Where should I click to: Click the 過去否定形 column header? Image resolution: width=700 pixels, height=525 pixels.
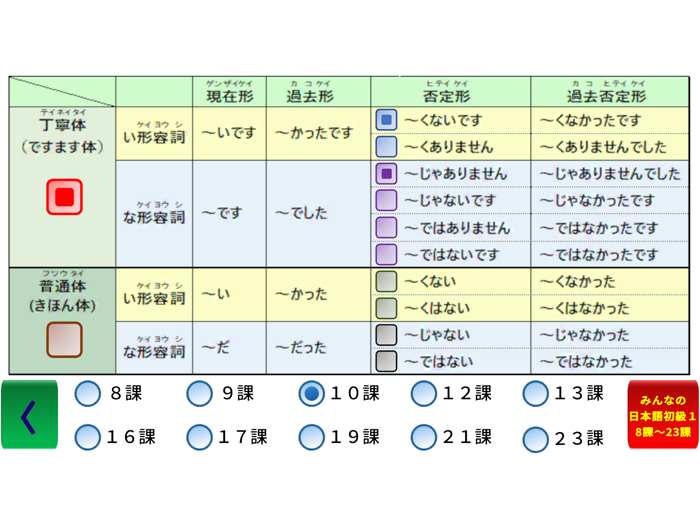[610, 92]
